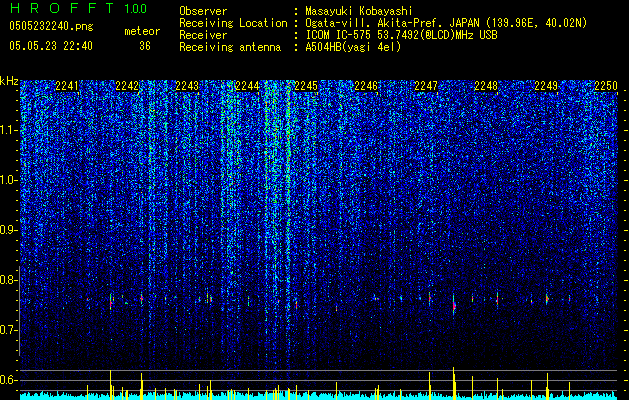
Task: Click the 2246 time marker
Action: (366, 86)
